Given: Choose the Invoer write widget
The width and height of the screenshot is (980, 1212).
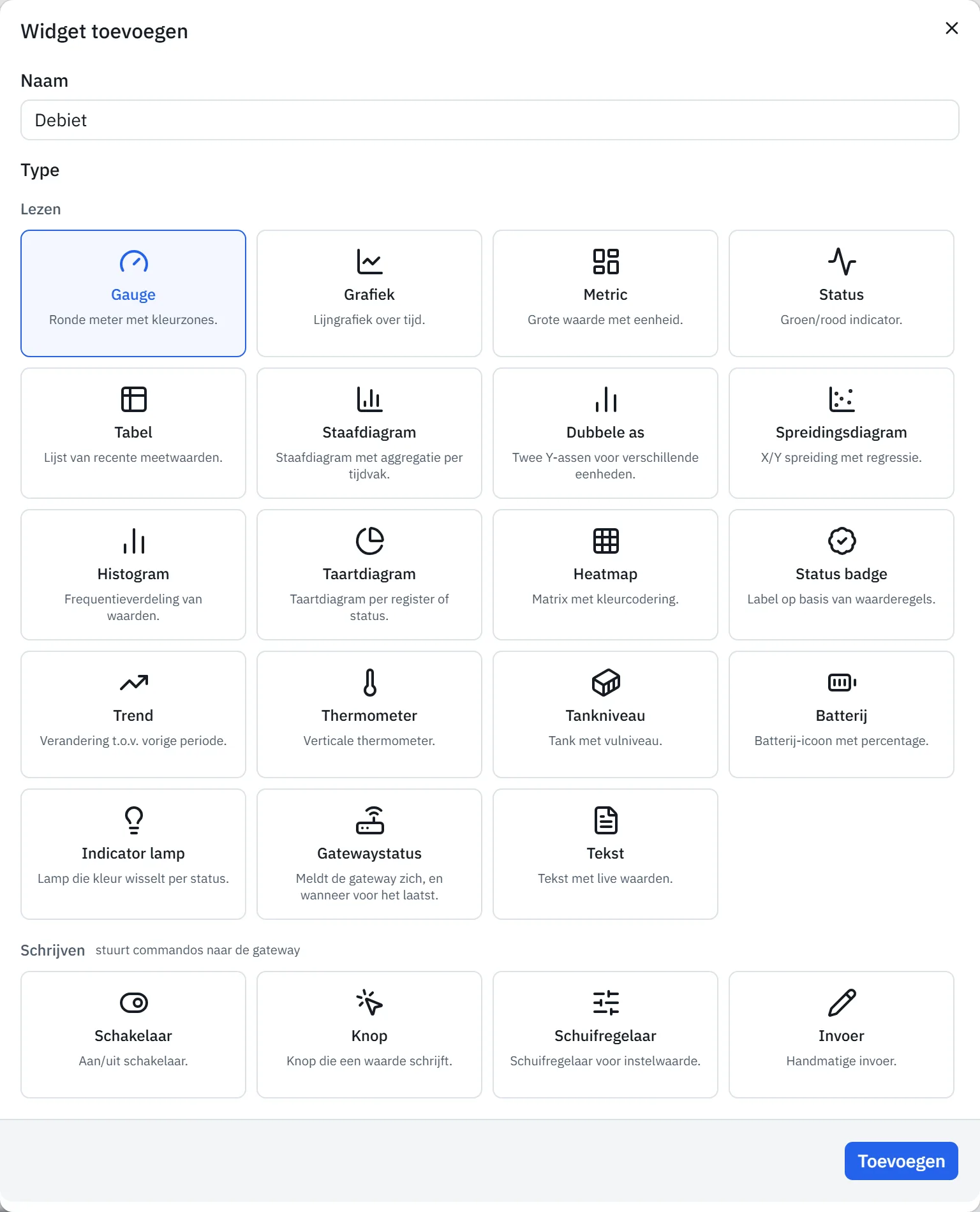Looking at the screenshot, I should 842,1035.
